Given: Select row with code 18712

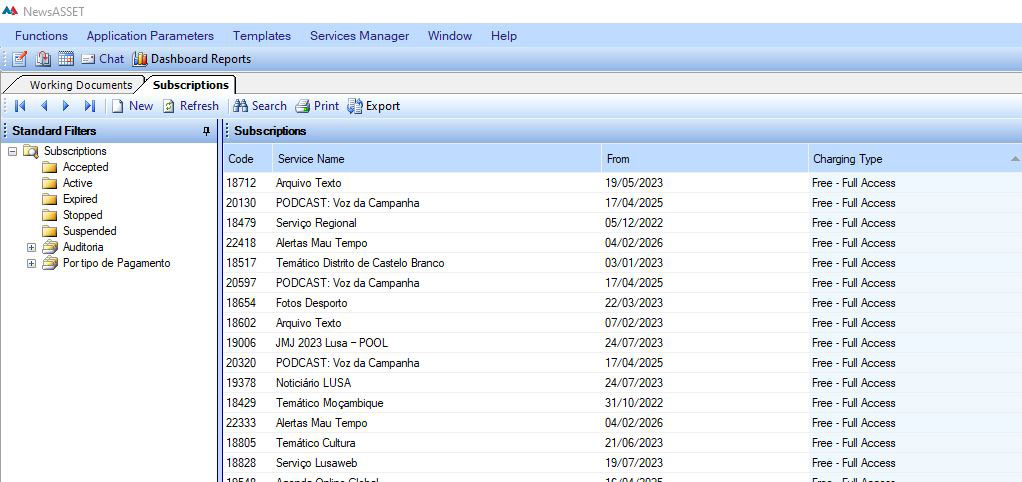Looking at the screenshot, I should 622,183.
